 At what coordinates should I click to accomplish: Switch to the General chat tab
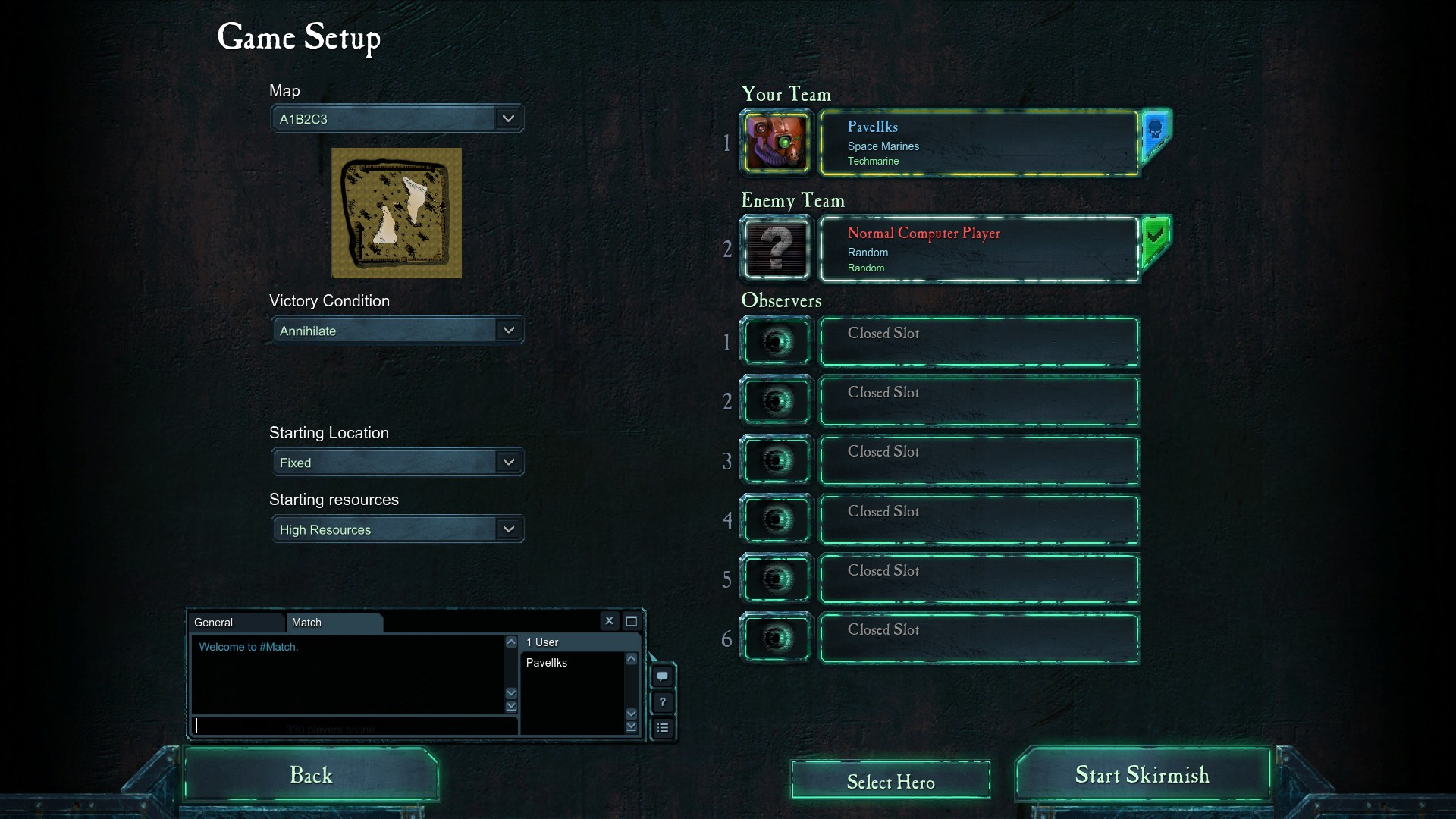pos(237,623)
